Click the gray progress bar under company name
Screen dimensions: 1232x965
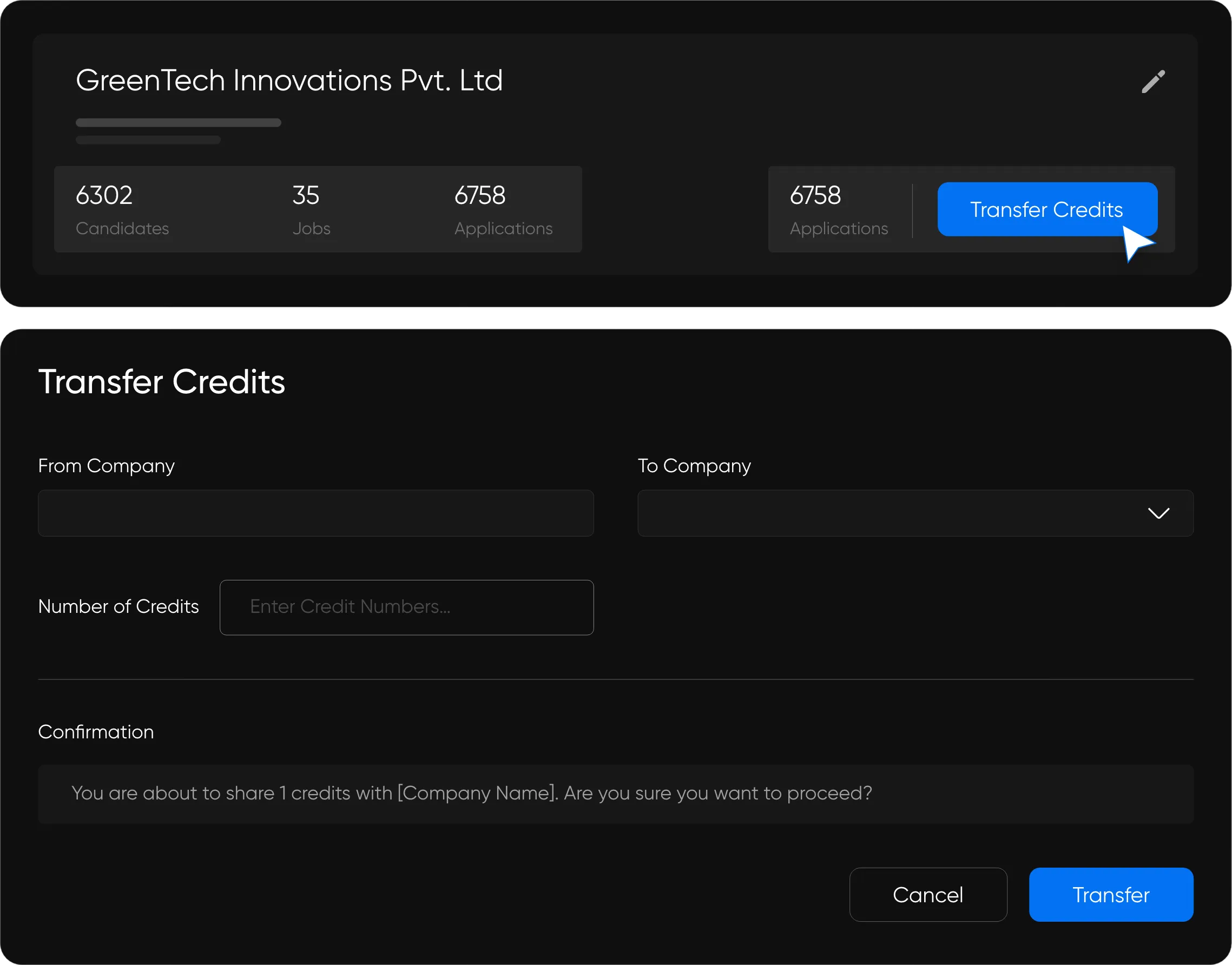178,122
